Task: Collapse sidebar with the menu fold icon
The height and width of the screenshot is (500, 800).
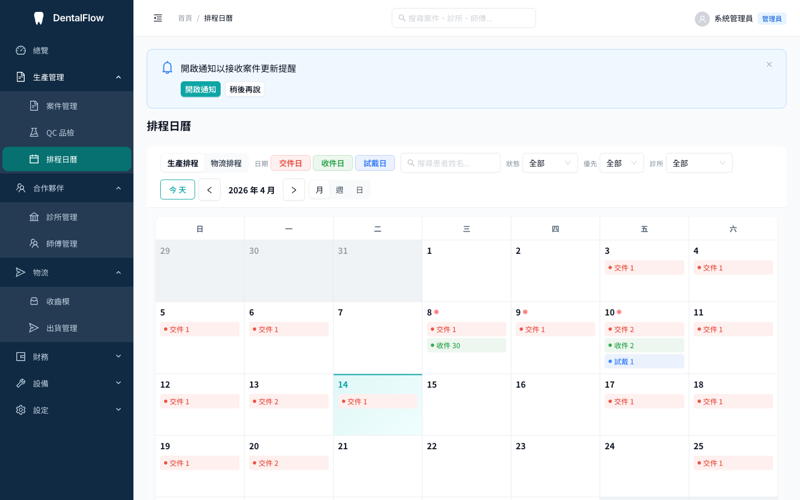Action: point(158,18)
